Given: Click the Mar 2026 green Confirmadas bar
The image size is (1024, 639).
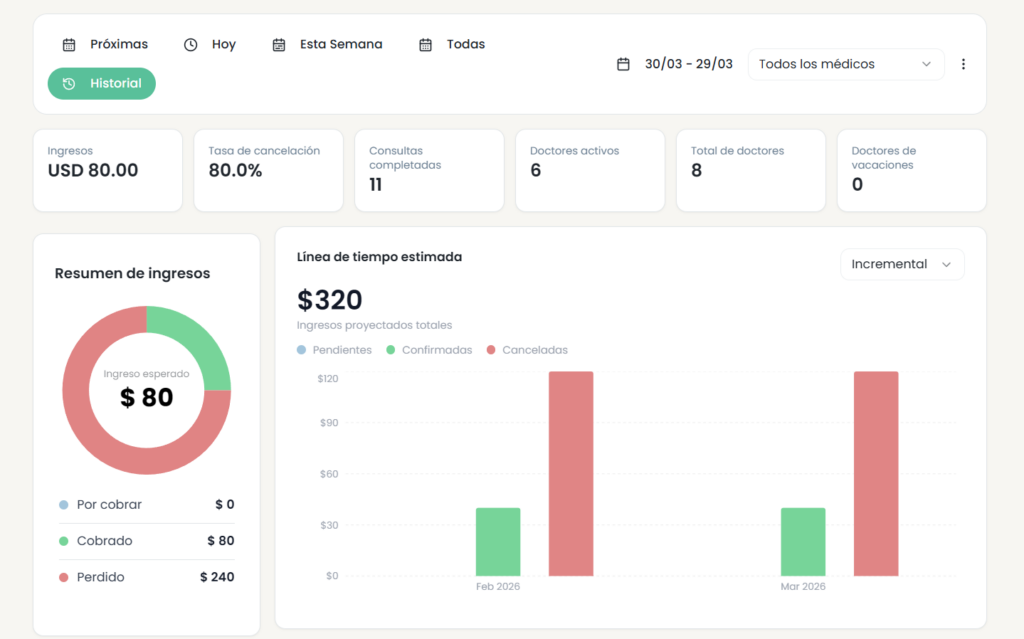Looking at the screenshot, I should point(803,542).
